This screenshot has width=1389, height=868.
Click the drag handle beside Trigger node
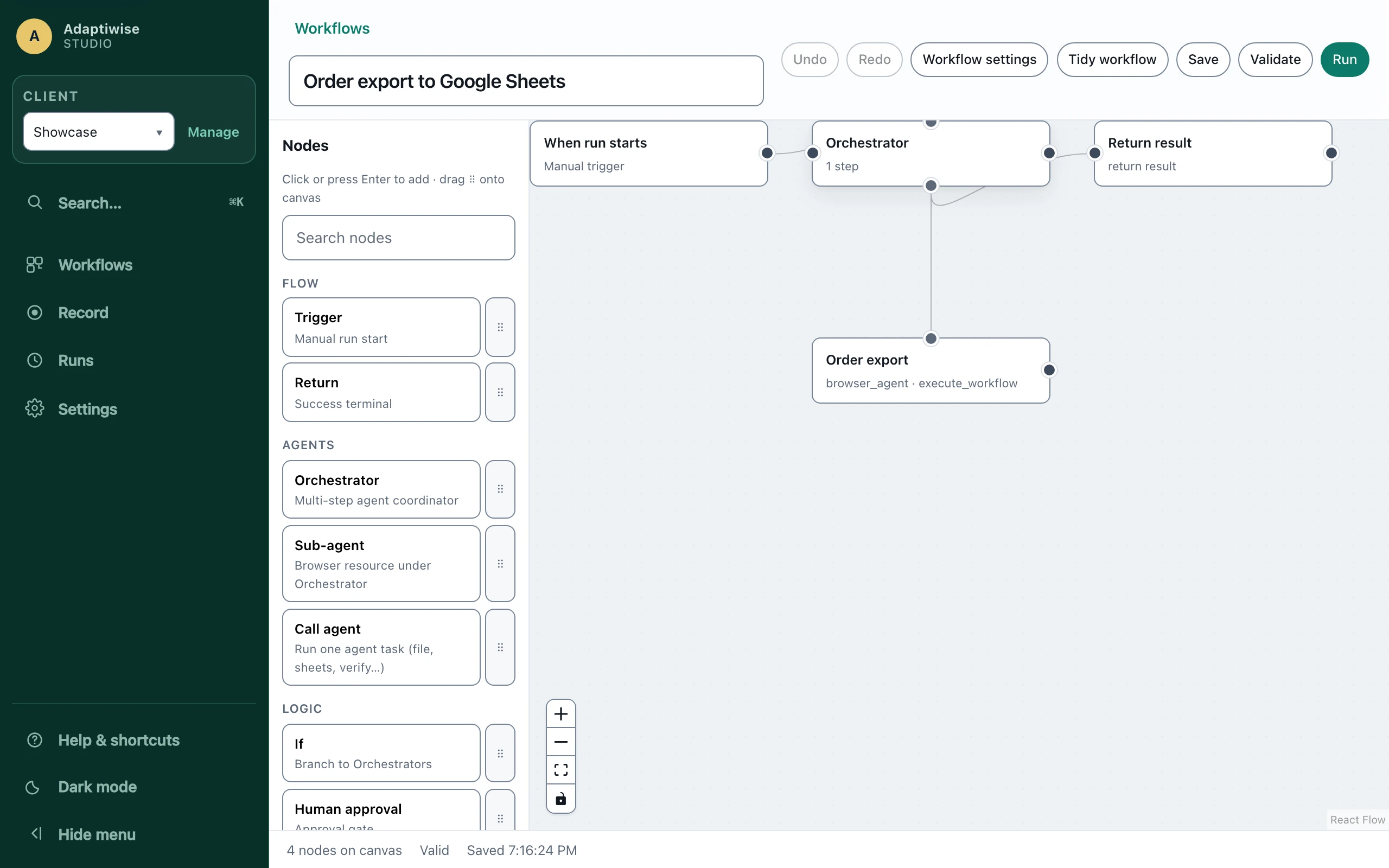pos(500,327)
